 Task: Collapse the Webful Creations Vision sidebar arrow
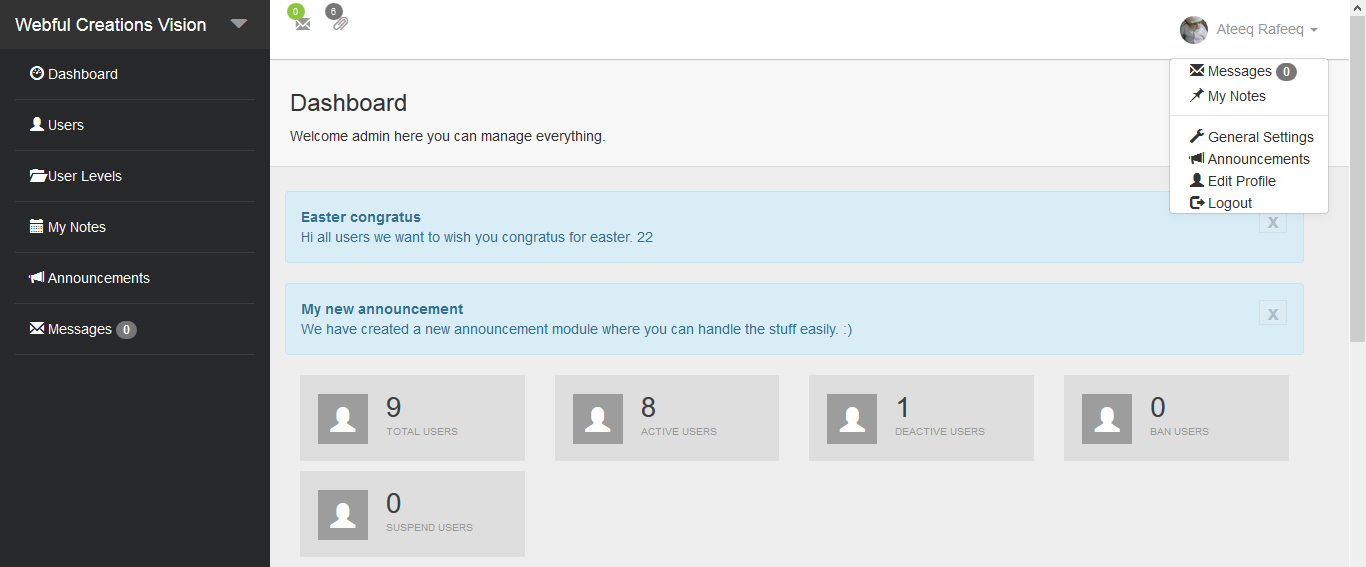pyautogui.click(x=238, y=24)
